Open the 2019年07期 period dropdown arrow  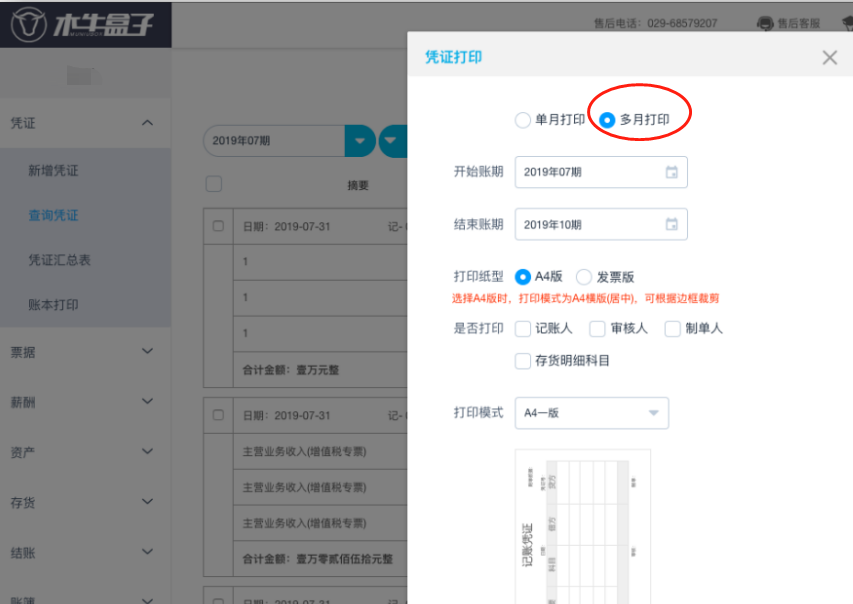360,141
